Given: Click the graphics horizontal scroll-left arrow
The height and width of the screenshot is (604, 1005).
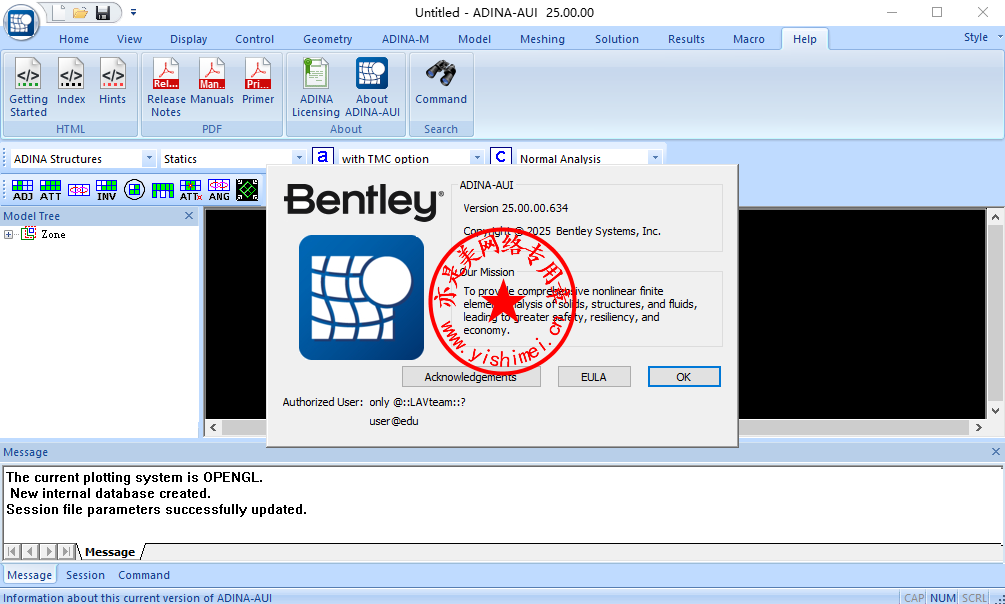Looking at the screenshot, I should (x=213, y=428).
